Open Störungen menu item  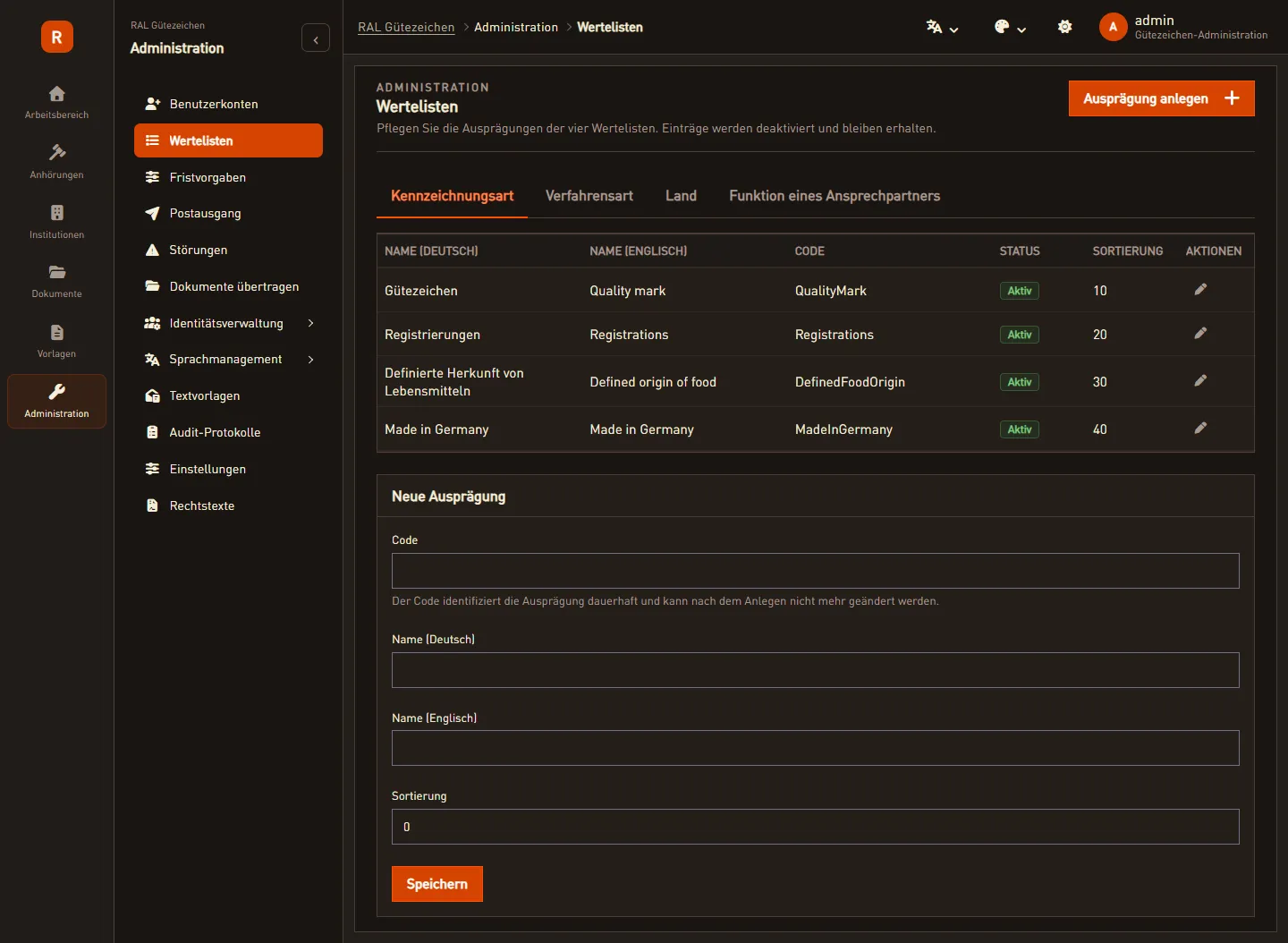pos(228,250)
